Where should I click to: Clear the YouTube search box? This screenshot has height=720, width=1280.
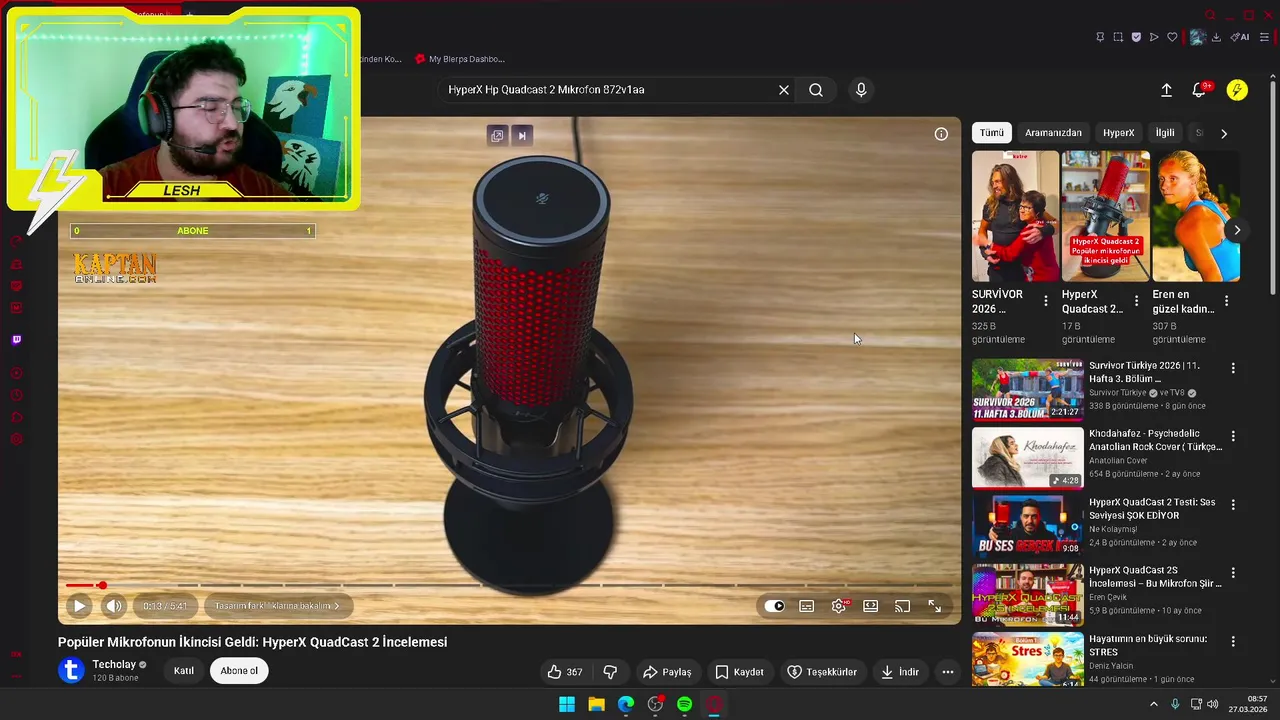(784, 90)
